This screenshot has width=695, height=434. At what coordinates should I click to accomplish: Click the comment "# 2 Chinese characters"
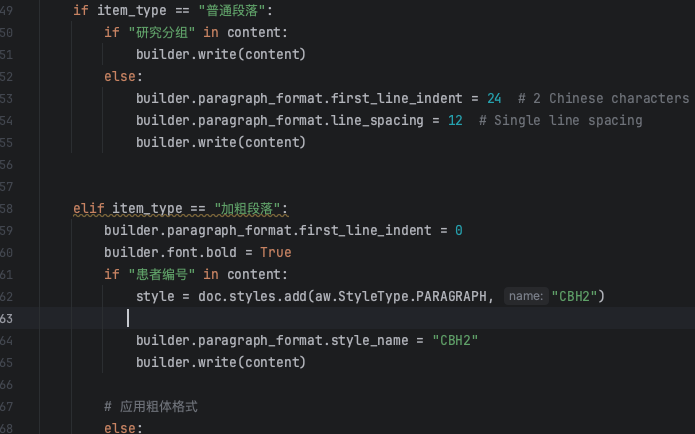coord(603,98)
